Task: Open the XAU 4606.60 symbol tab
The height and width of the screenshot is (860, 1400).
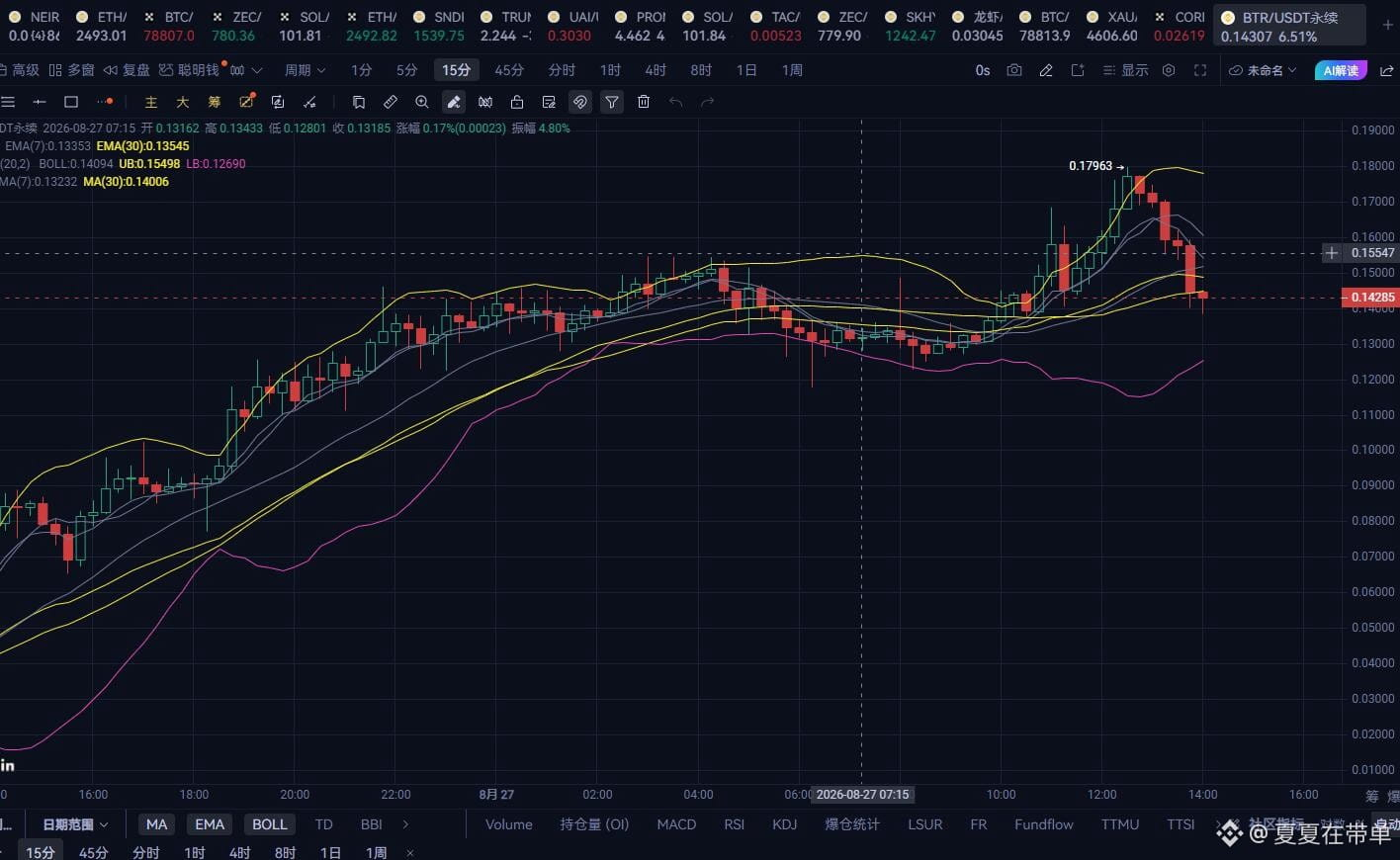Action: pos(1111,26)
